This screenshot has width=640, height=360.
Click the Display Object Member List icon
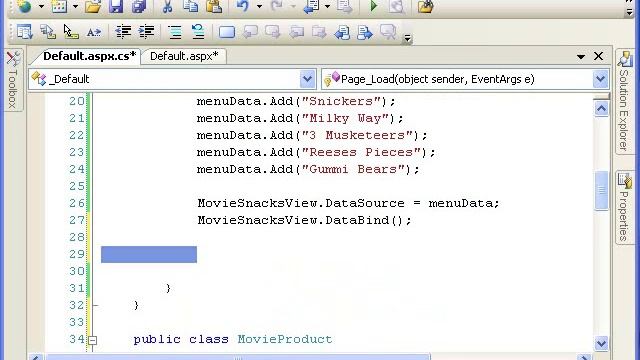click(24, 32)
